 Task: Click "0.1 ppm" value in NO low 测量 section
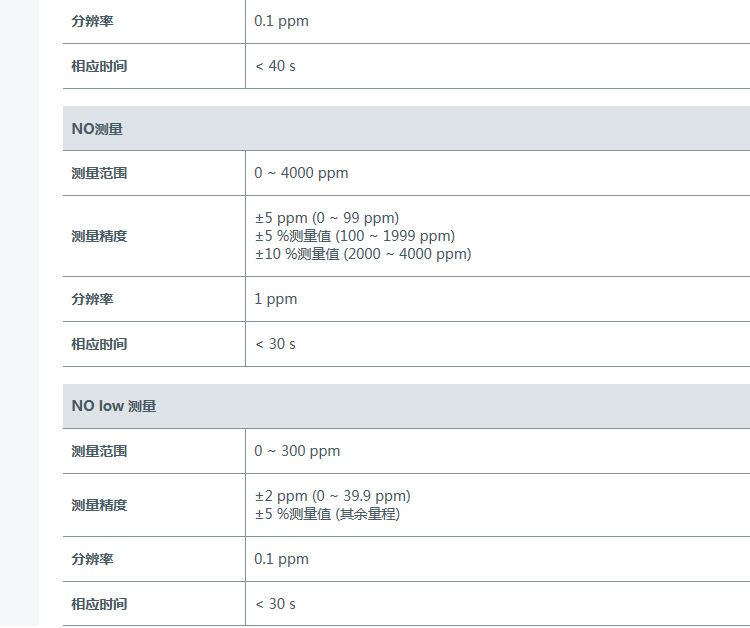tap(281, 559)
